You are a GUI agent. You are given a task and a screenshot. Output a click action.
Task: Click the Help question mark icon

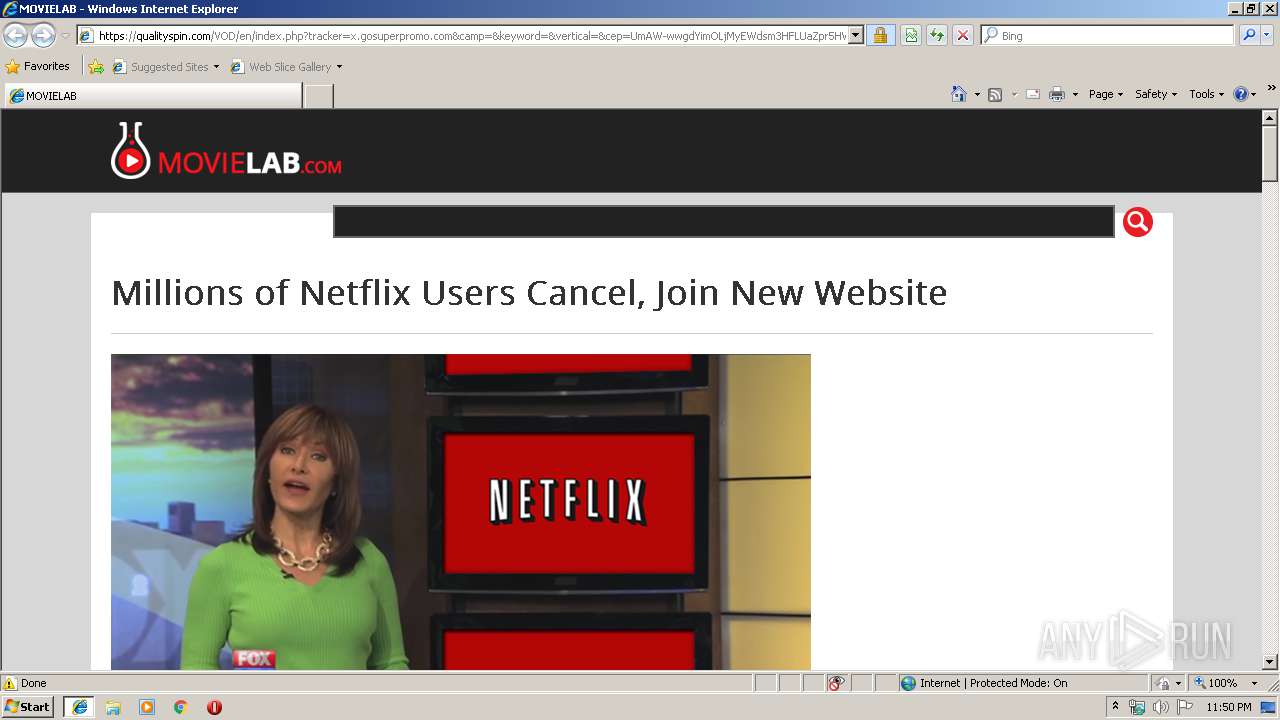(x=1240, y=94)
